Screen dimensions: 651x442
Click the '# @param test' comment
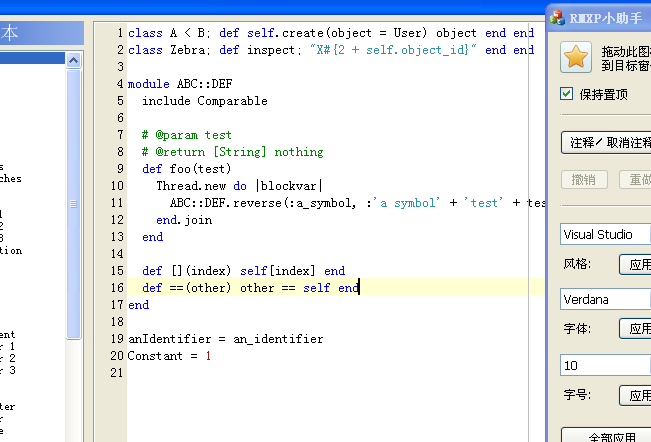pos(186,135)
